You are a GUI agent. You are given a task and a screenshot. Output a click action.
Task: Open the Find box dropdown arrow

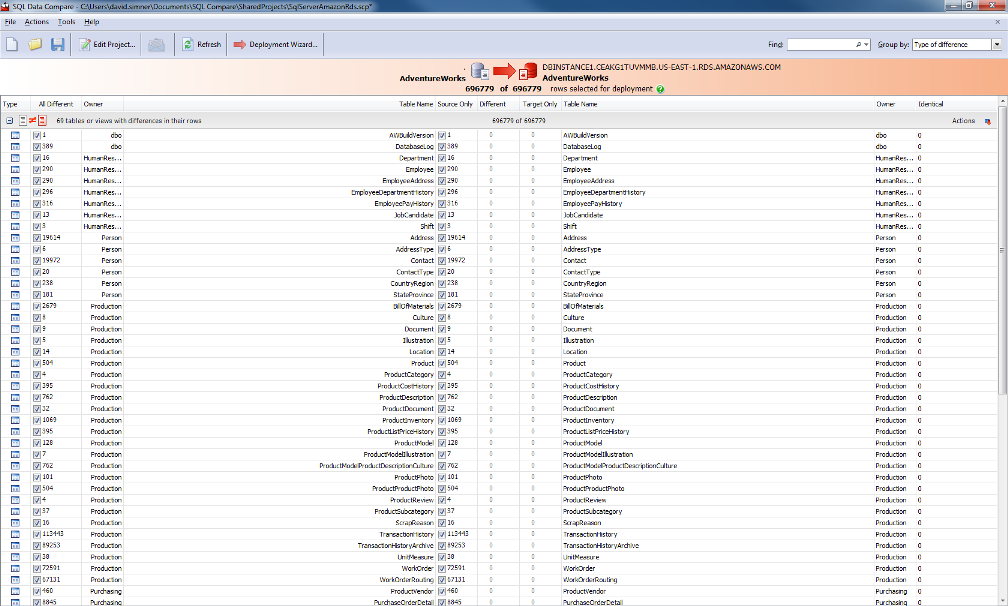[x=867, y=44]
